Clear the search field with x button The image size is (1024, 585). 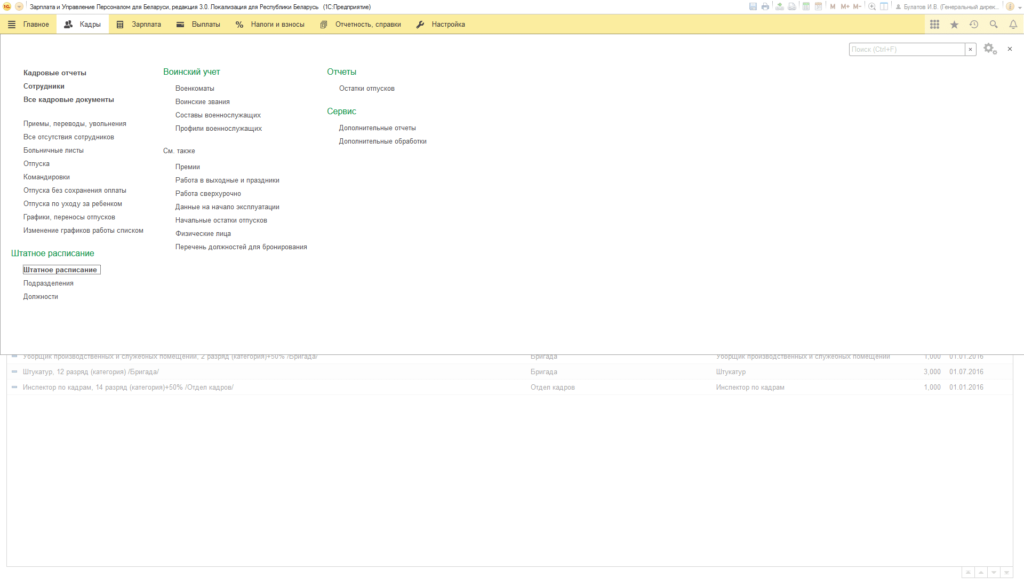970,49
